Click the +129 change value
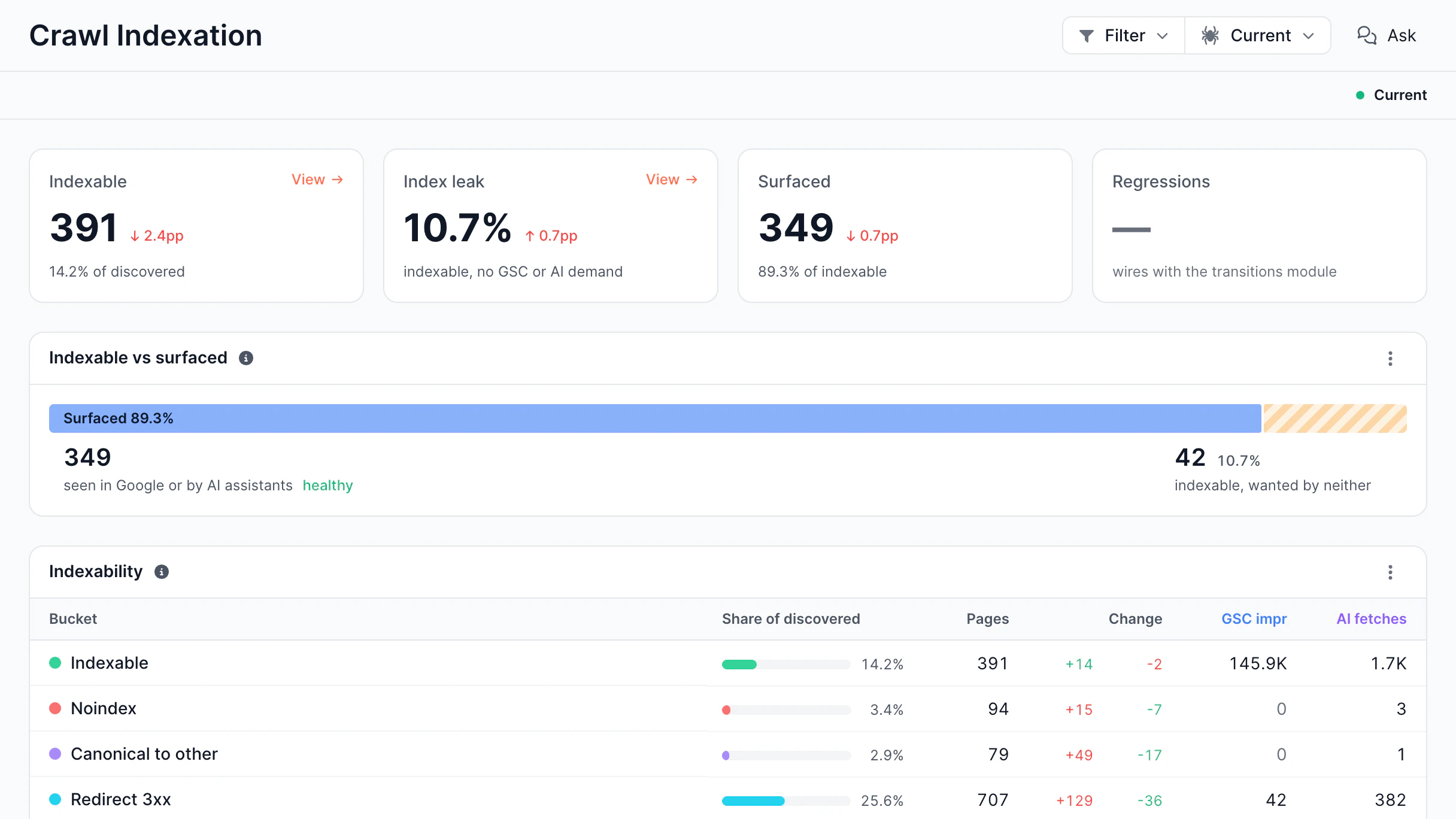 1074,800
